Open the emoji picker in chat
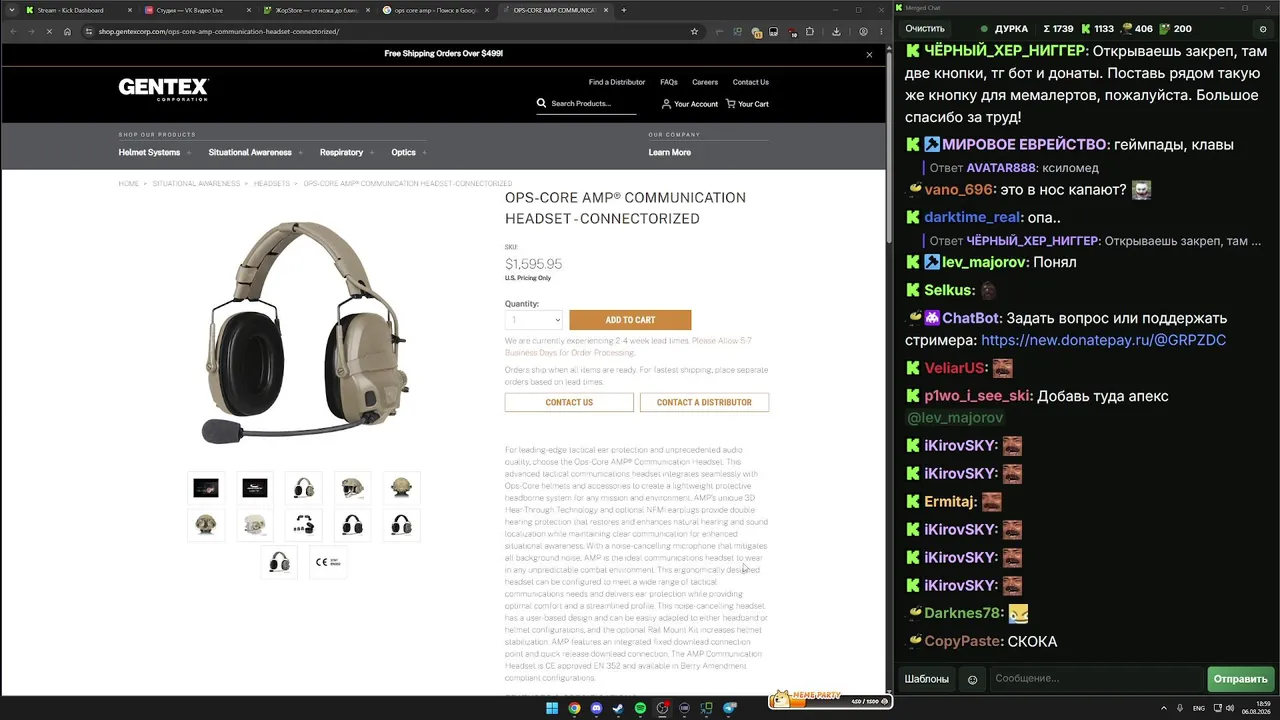 point(973,680)
